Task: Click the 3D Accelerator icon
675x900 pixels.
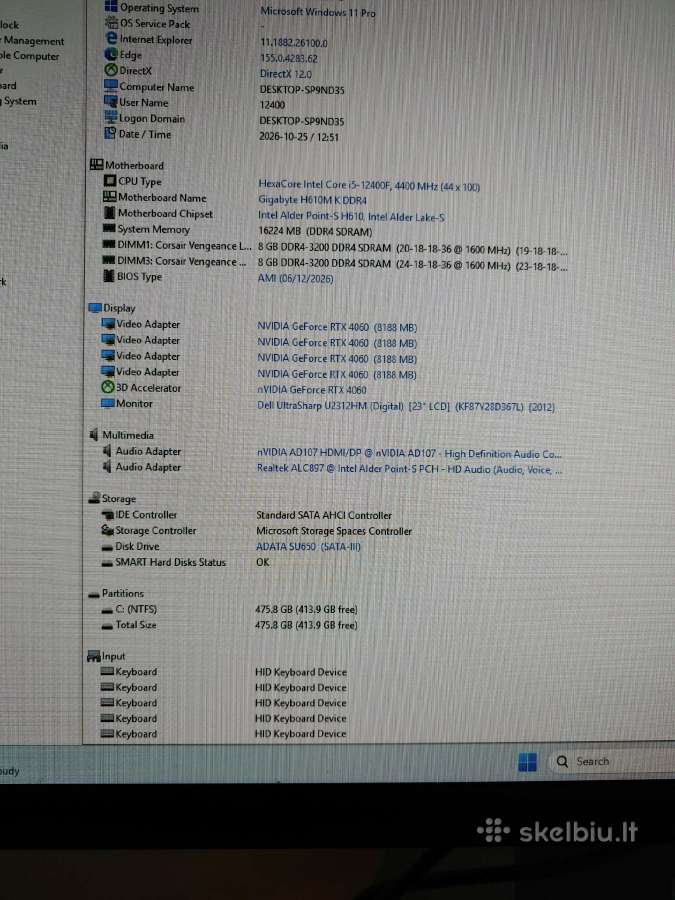Action: click(x=108, y=387)
